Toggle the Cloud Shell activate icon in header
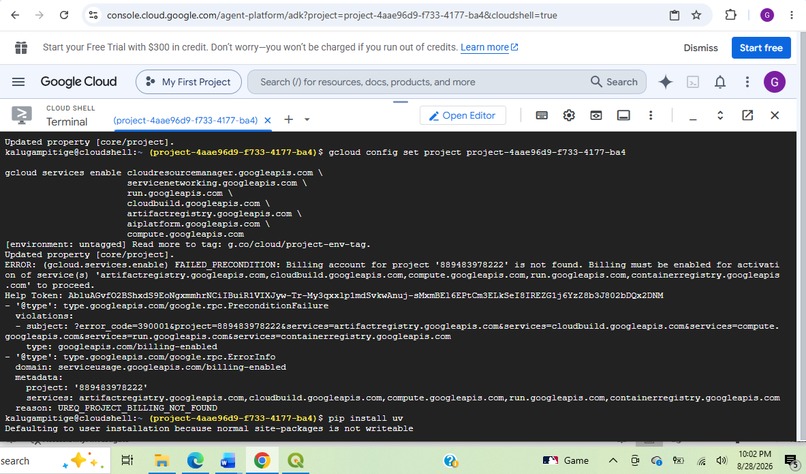This screenshot has height=474, width=806. click(x=693, y=82)
